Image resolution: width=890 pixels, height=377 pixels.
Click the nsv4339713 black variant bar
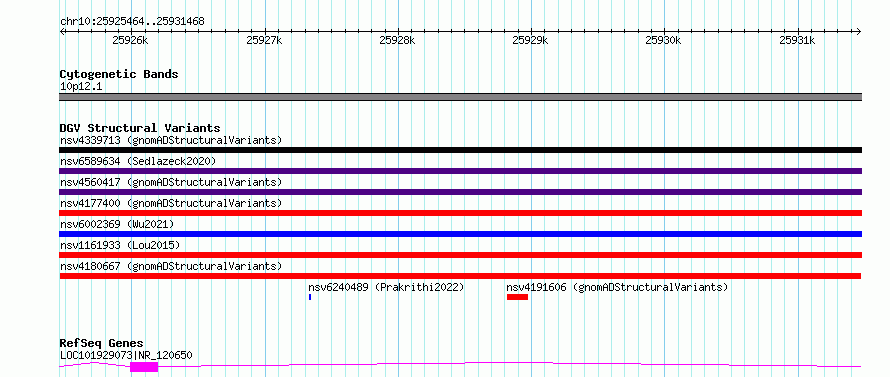[460, 150]
